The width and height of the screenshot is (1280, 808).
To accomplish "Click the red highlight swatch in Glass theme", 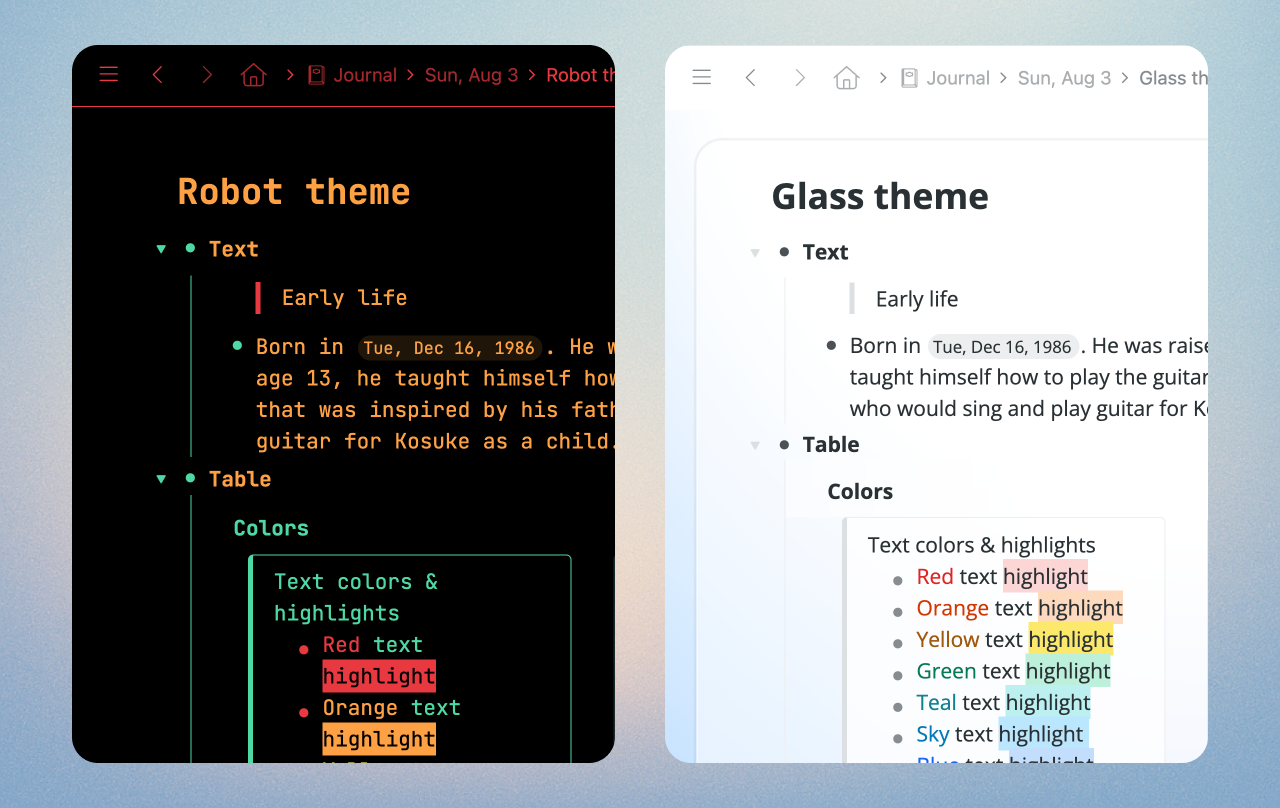I will coord(1045,576).
